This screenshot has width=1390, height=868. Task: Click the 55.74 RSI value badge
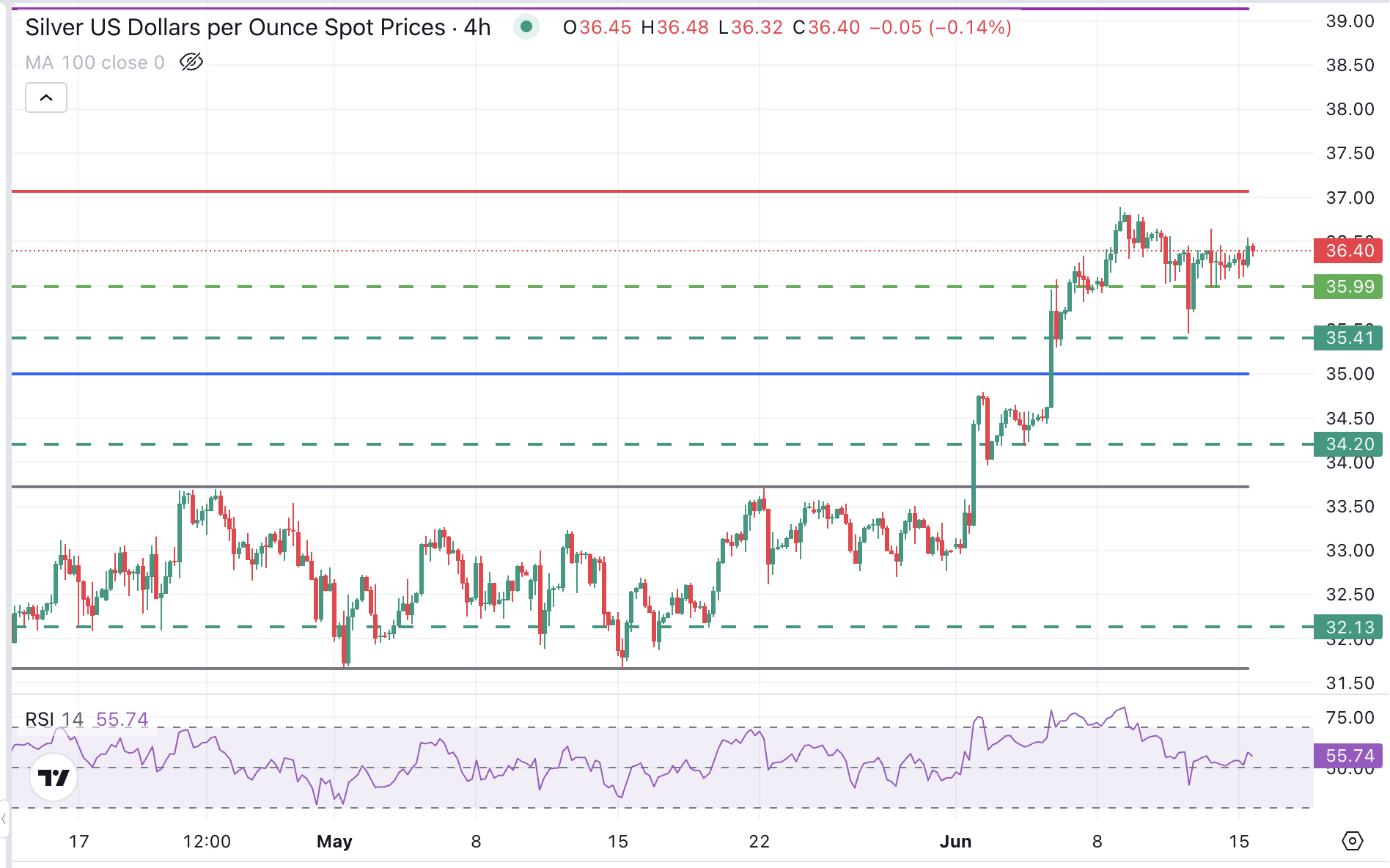point(1350,755)
